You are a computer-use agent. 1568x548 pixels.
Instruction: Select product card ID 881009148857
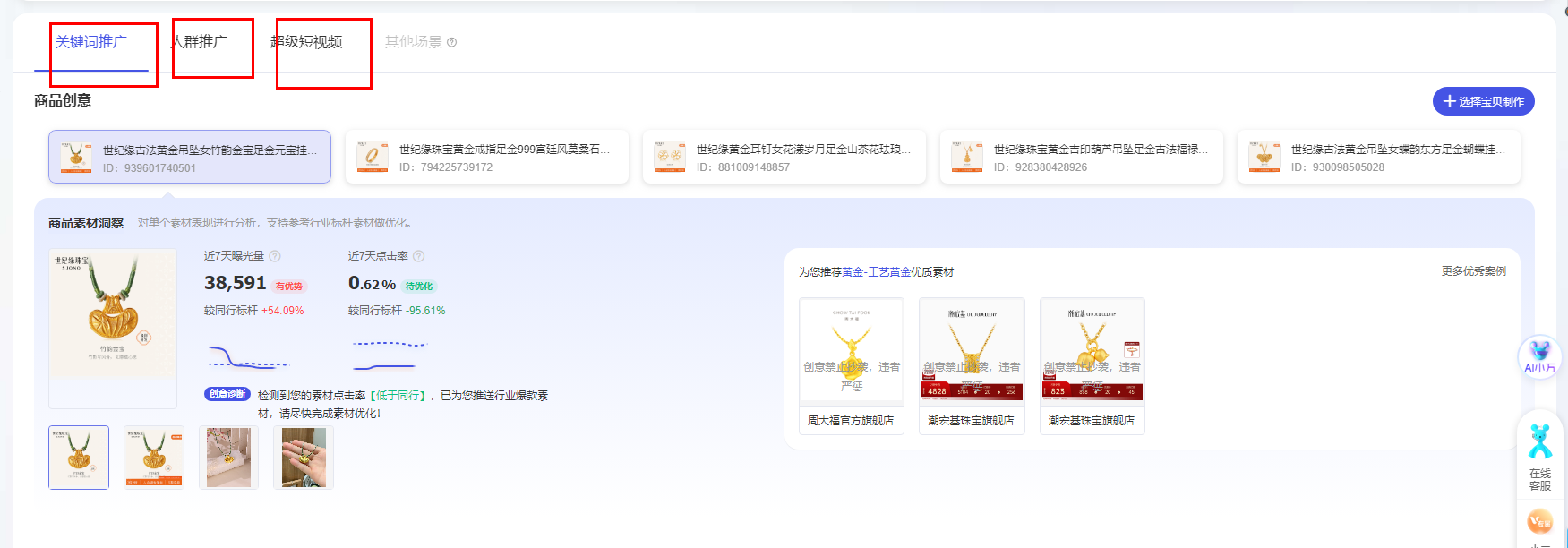pyautogui.click(x=784, y=158)
